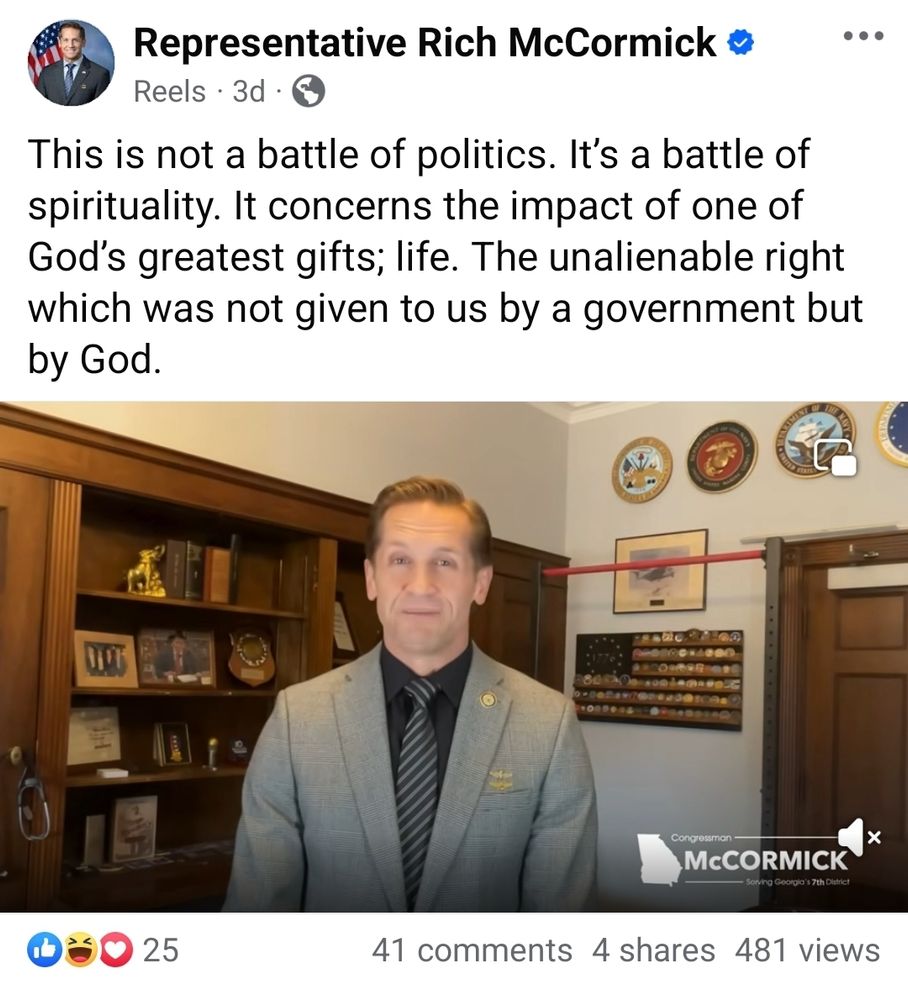
Task: Click the video to play the reel
Action: (x=454, y=650)
